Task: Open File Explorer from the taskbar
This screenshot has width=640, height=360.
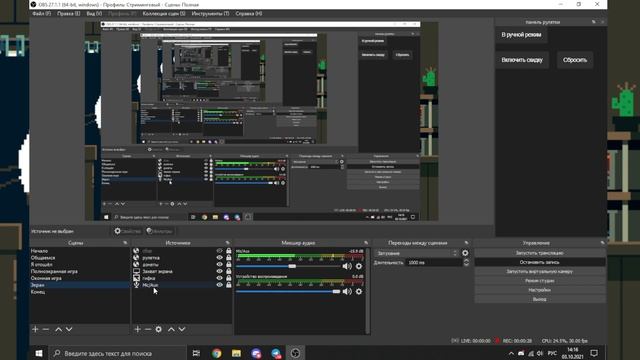Action: pyautogui.click(x=236, y=353)
